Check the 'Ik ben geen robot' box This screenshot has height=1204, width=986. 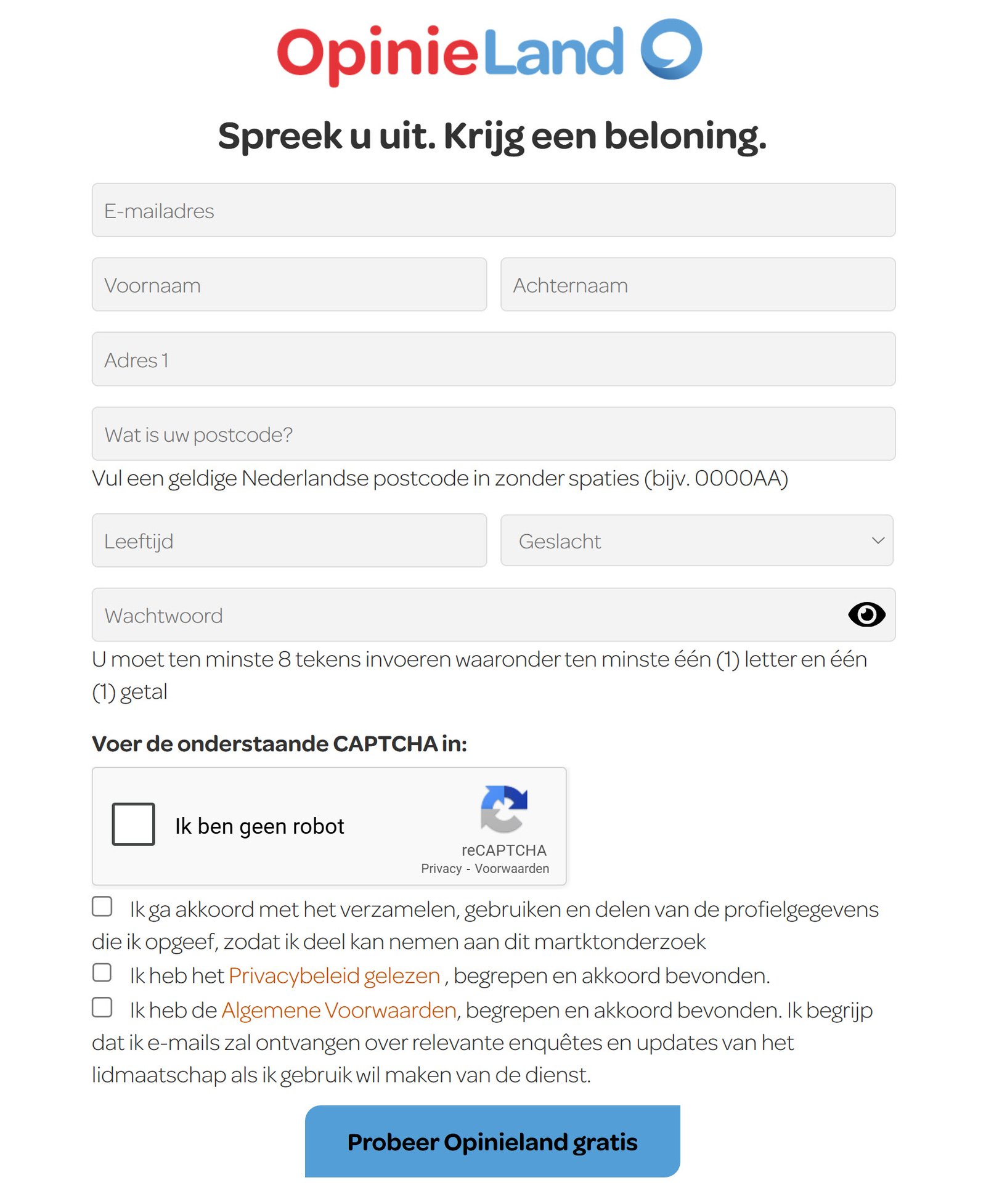133,824
